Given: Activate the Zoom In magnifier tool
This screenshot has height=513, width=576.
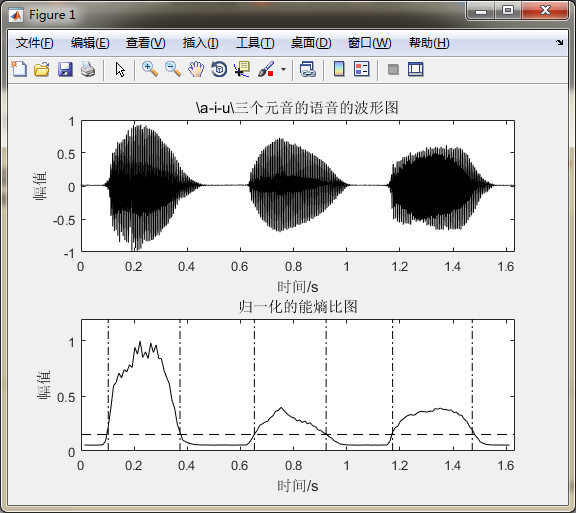Looking at the screenshot, I should click(150, 69).
